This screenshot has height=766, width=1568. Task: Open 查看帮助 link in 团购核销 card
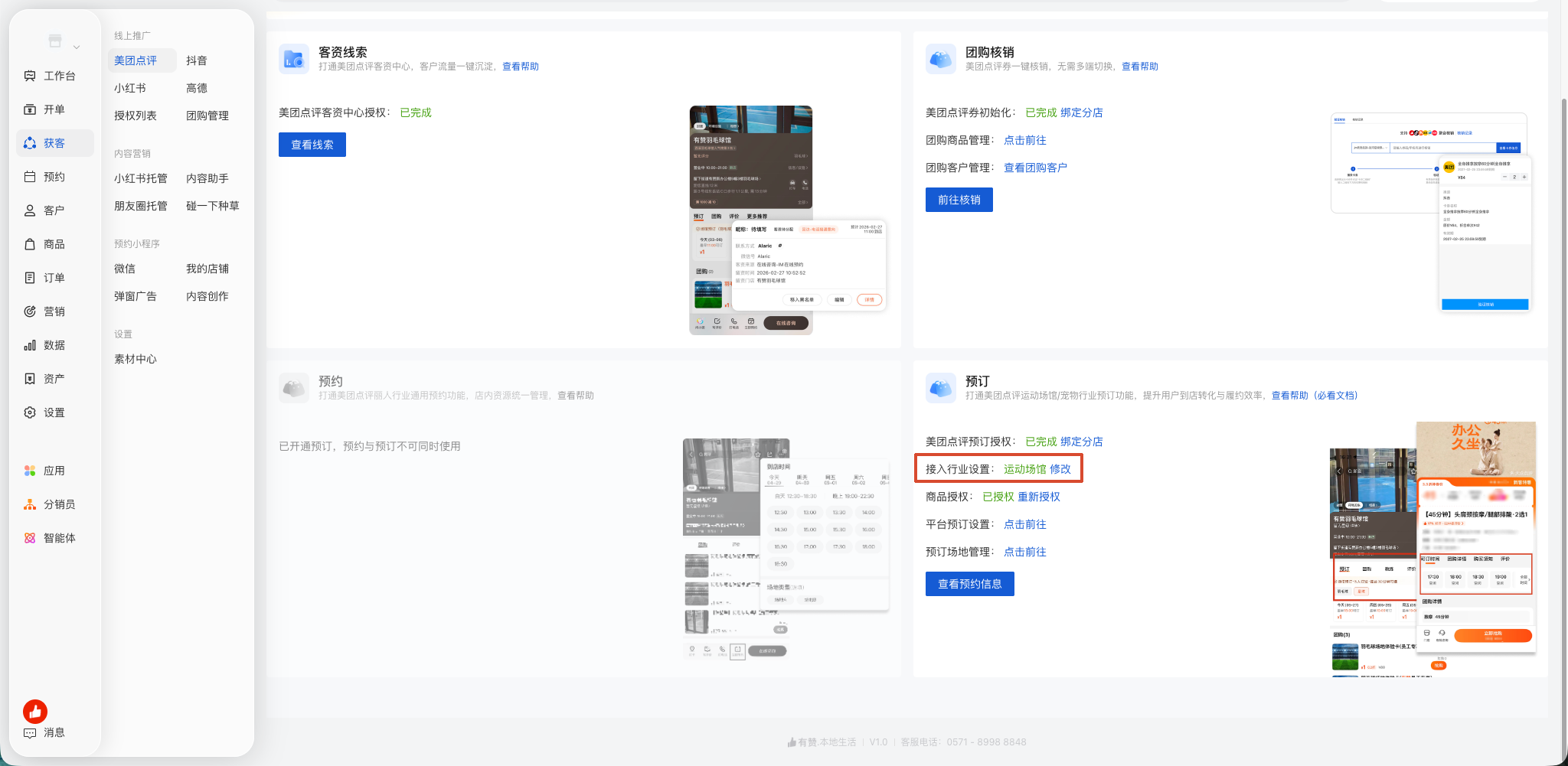[1140, 67]
